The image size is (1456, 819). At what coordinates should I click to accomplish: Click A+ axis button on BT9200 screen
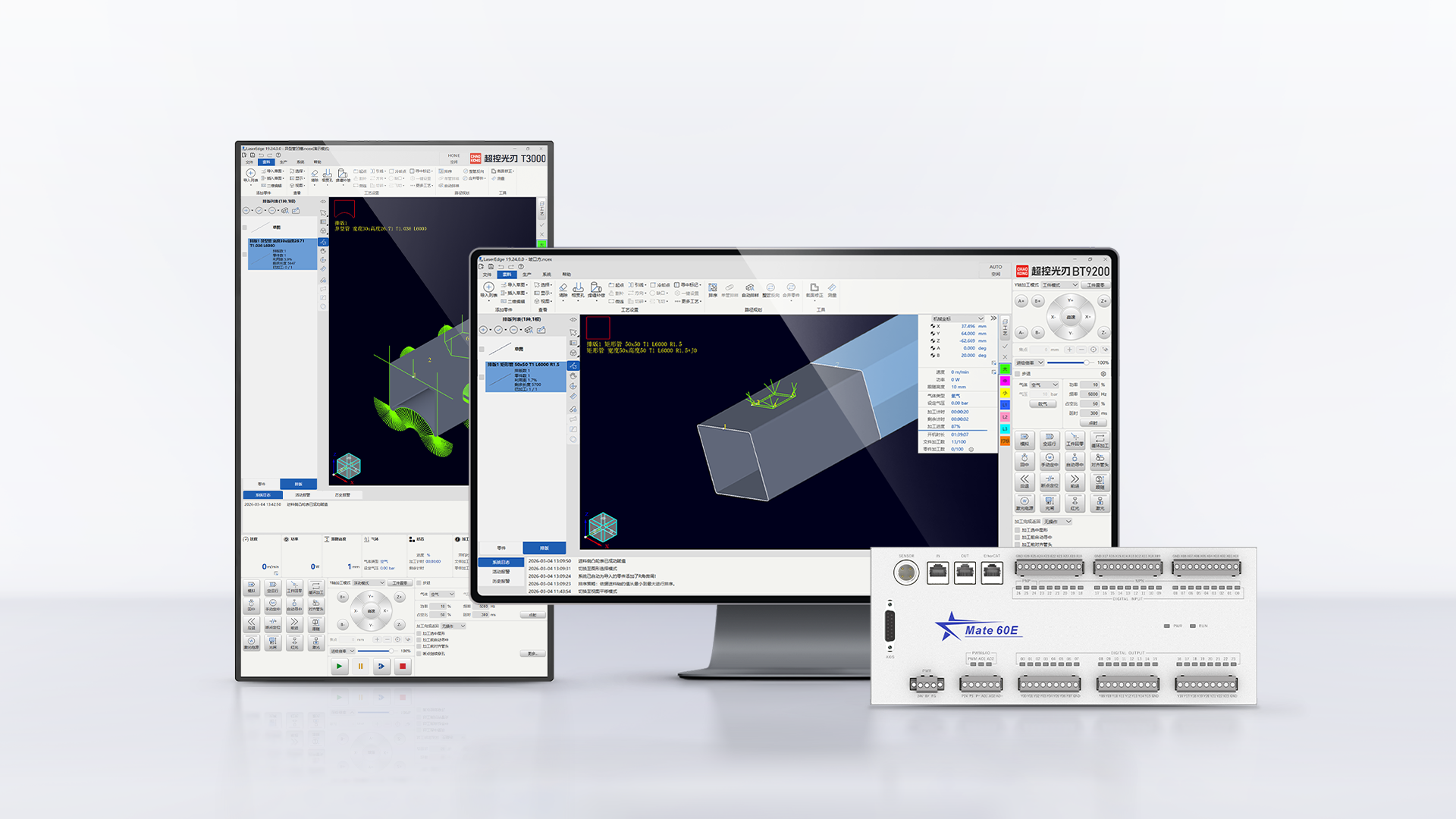click(1021, 301)
